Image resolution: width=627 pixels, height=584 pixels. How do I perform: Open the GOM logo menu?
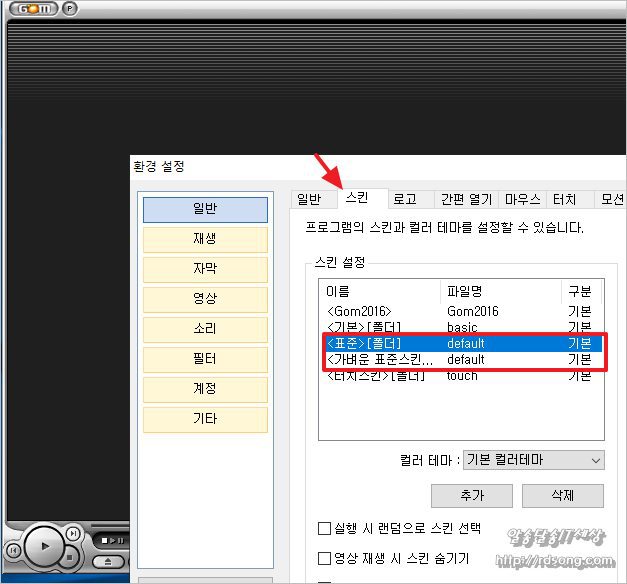(x=40, y=8)
